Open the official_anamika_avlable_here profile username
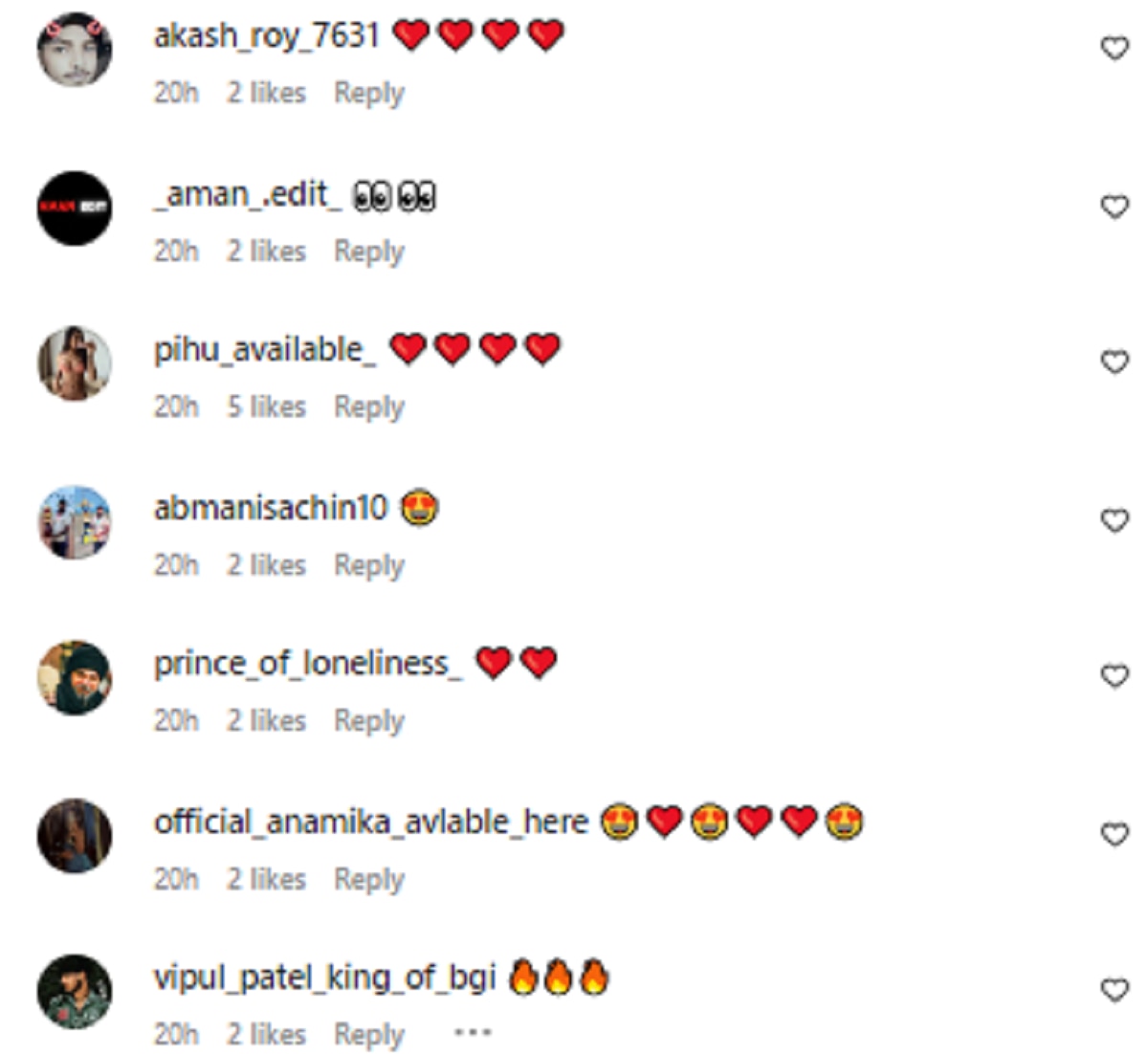Image resolution: width=1148 pixels, height=1054 pixels. pos(371,822)
